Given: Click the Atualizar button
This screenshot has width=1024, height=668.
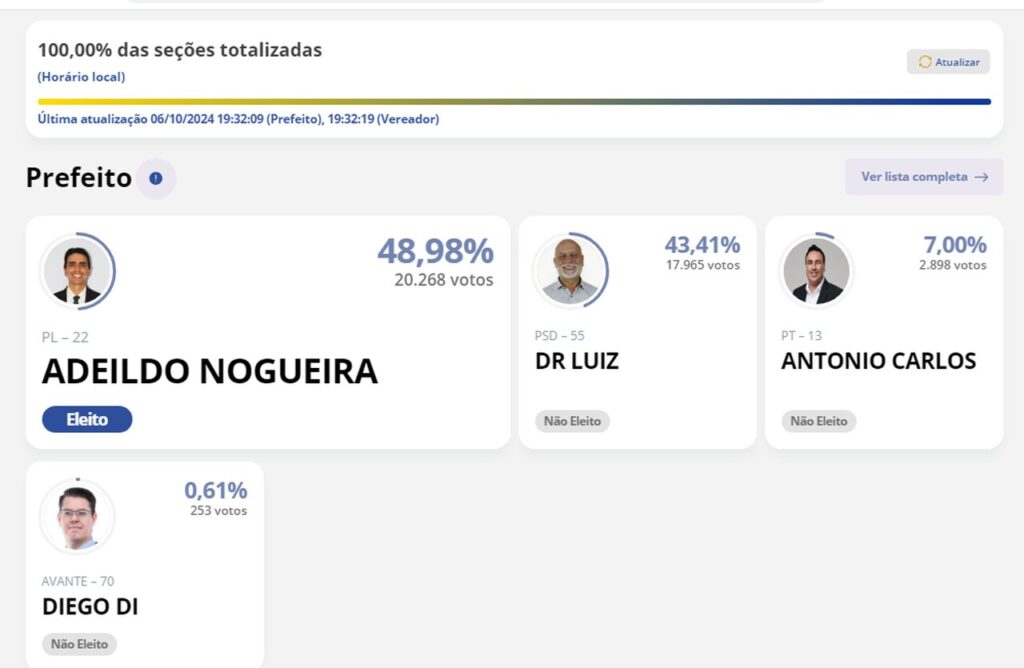Looking at the screenshot, I should [948, 62].
